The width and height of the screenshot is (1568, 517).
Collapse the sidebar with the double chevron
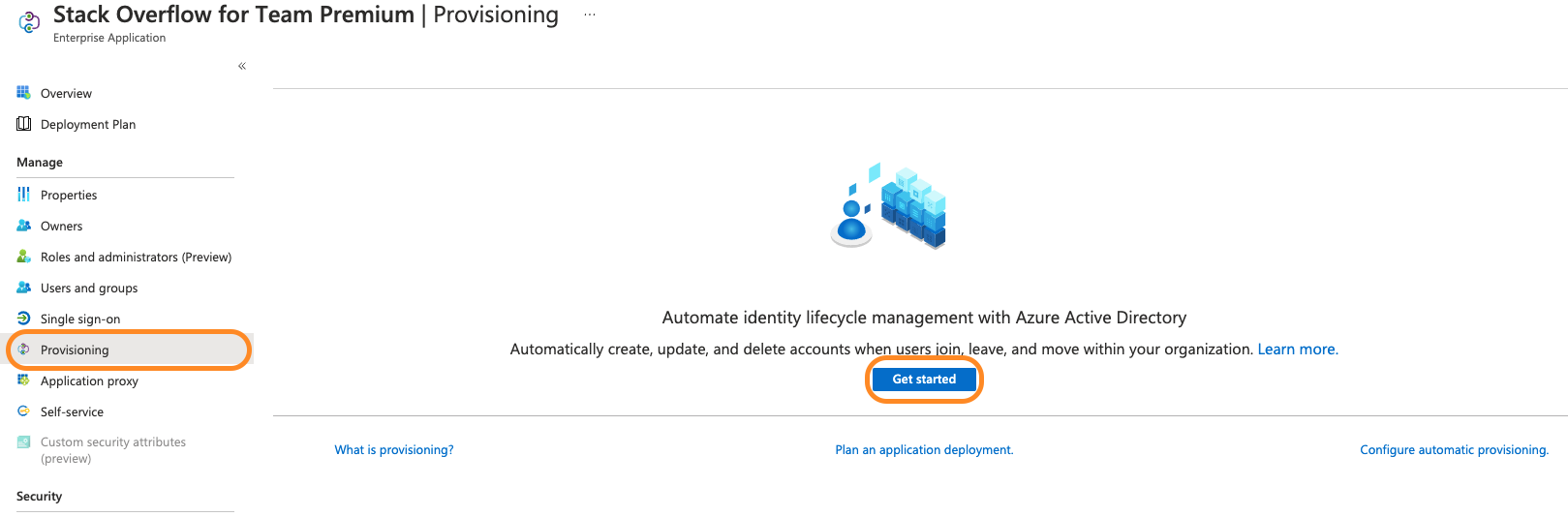click(242, 66)
